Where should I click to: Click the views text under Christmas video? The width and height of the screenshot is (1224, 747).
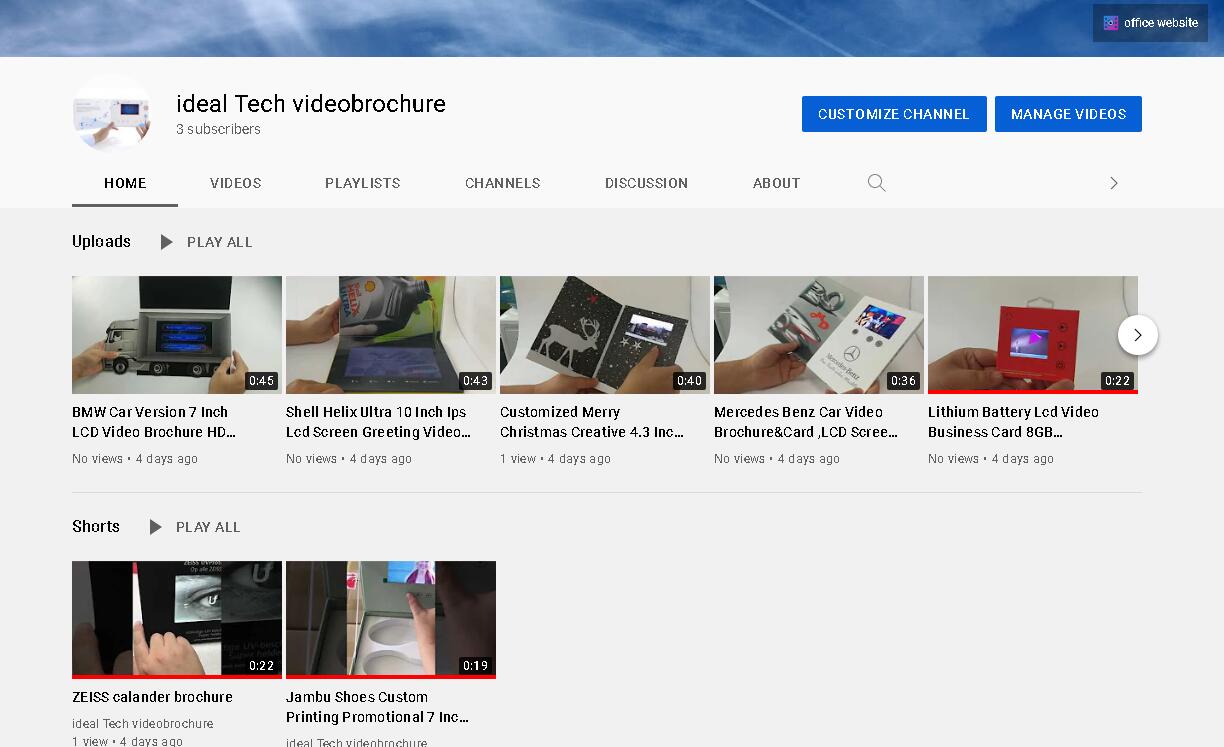518,459
